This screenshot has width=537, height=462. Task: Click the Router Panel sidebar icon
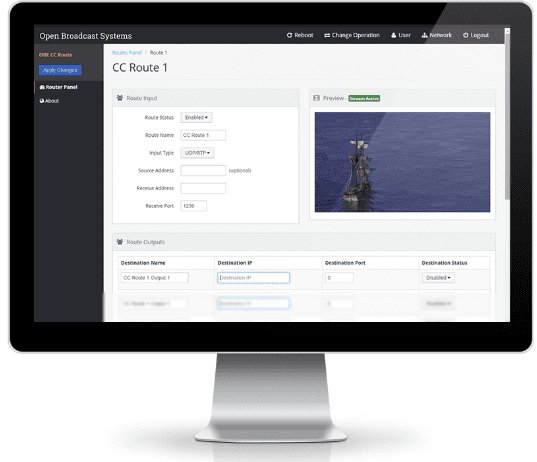point(42,87)
